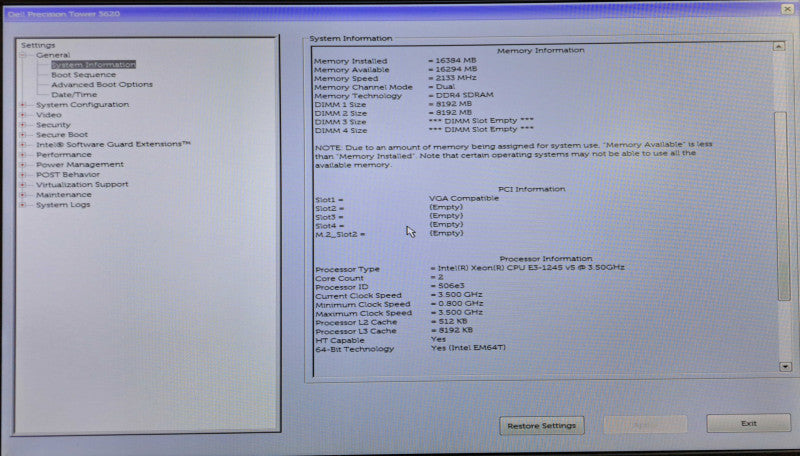
Task: Click the scroll down arrow
Action: pyautogui.click(x=785, y=367)
